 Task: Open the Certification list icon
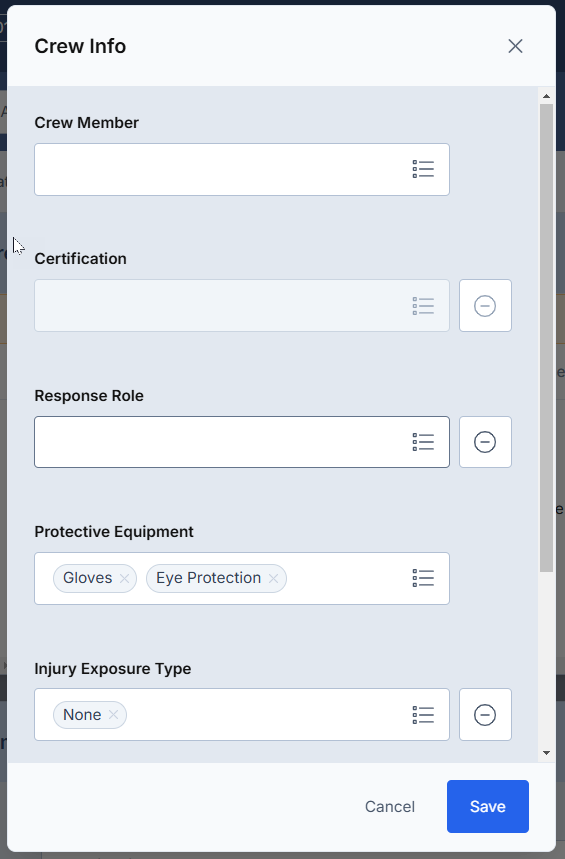pyautogui.click(x=423, y=306)
